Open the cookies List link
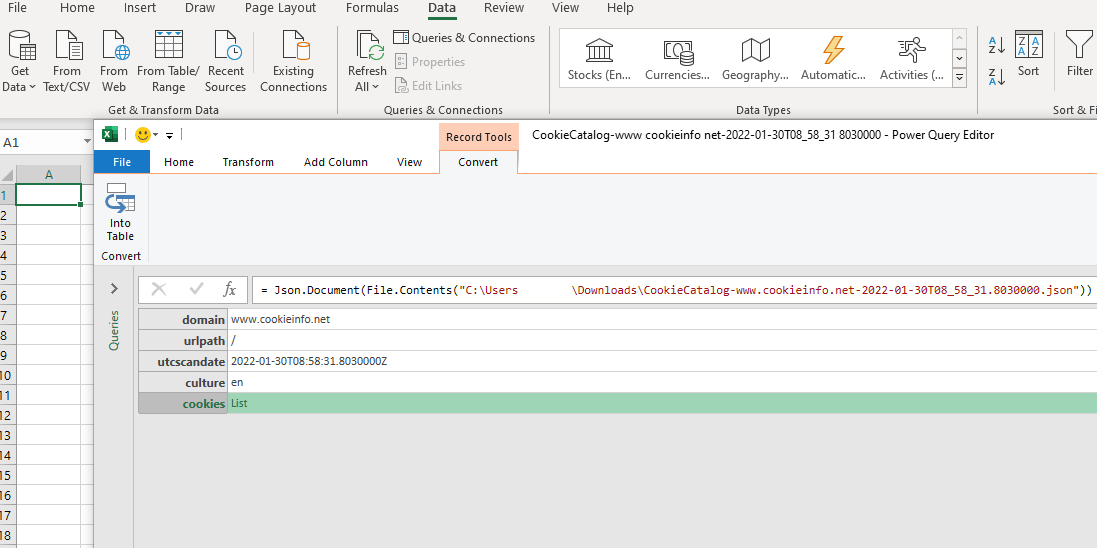The image size is (1097, 548). point(239,403)
